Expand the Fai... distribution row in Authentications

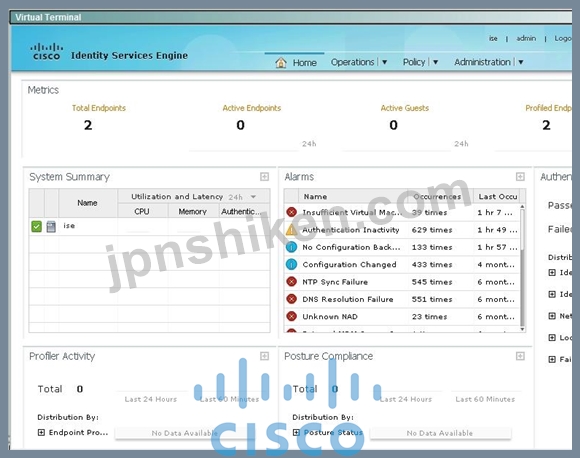pos(552,359)
